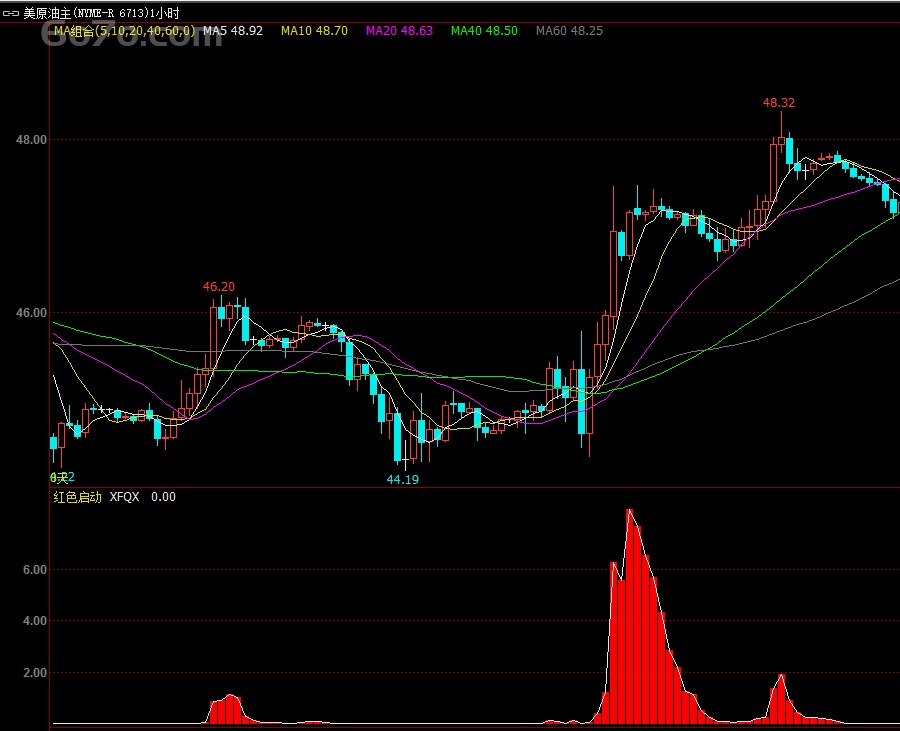
Task: Select the 美原油主 chart title text
Action: [x=47, y=13]
